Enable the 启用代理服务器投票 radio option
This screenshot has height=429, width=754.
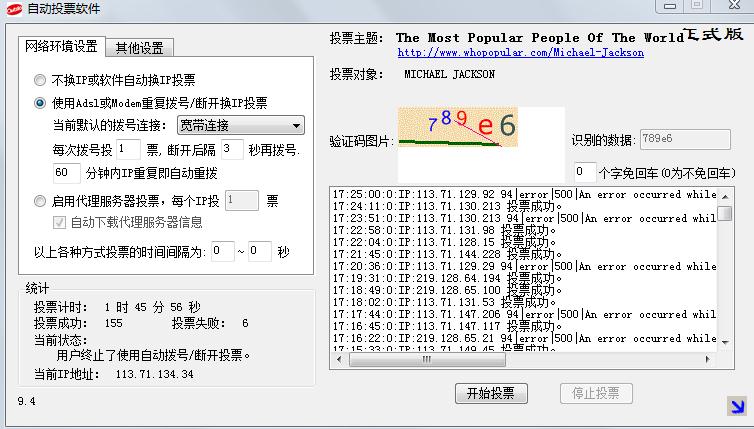pos(40,200)
